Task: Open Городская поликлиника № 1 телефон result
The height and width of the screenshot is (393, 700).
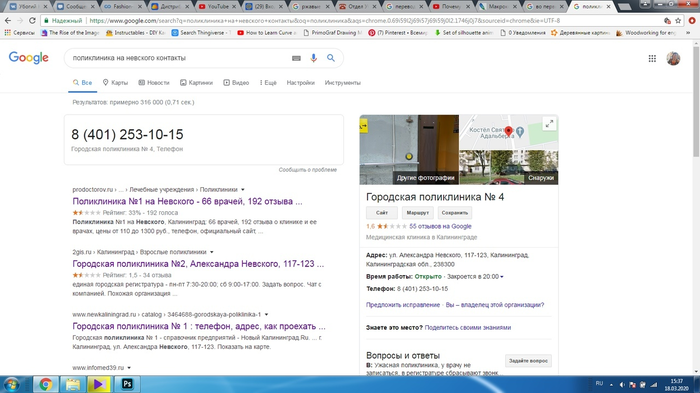Action: click(199, 326)
